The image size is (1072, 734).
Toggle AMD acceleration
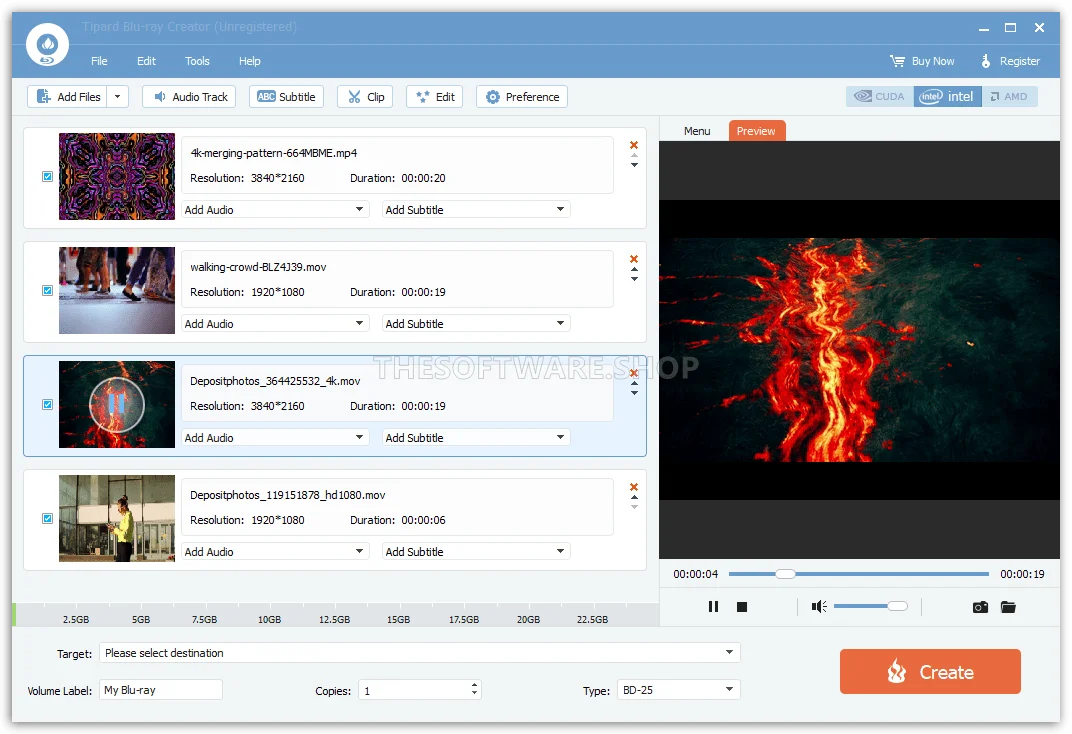coord(1009,96)
